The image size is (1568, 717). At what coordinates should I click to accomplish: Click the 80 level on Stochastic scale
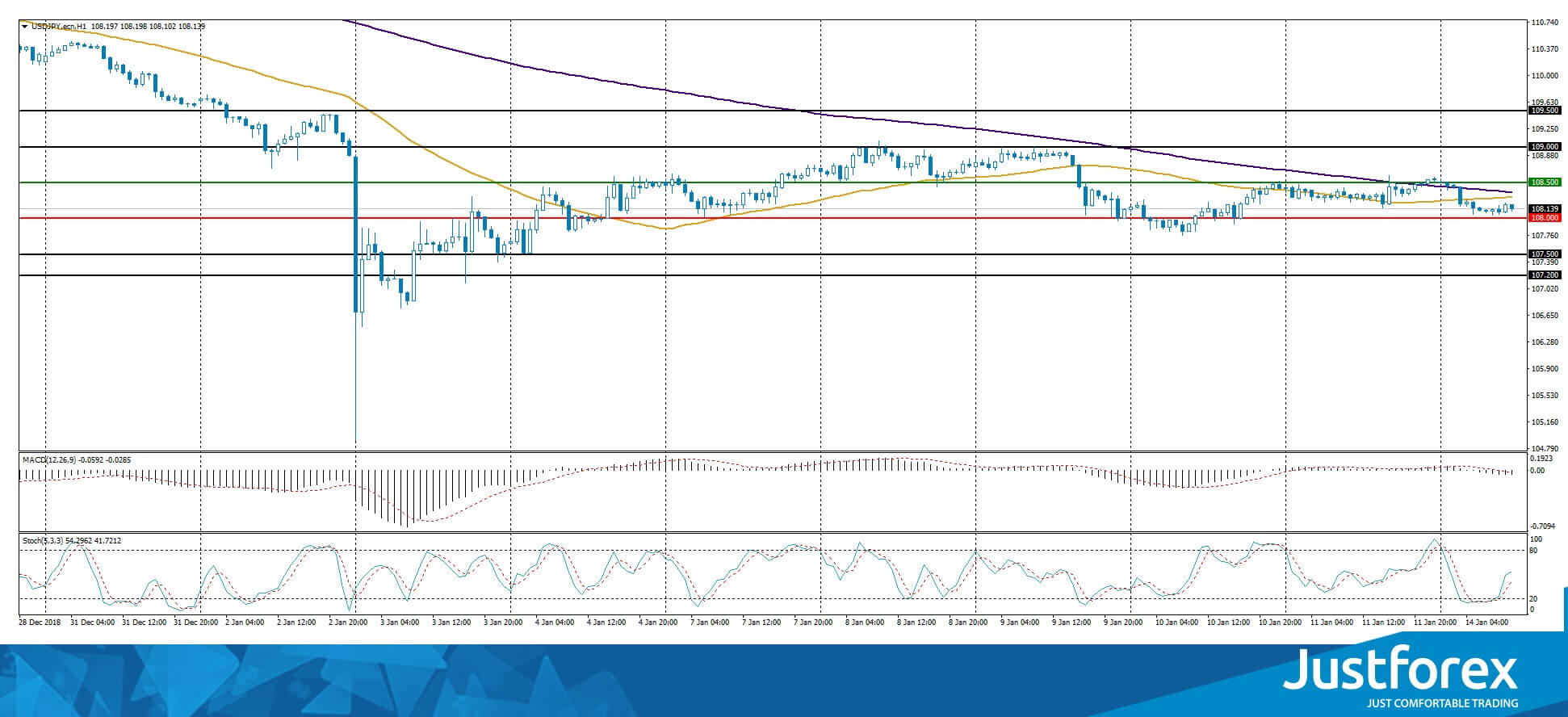[1535, 551]
